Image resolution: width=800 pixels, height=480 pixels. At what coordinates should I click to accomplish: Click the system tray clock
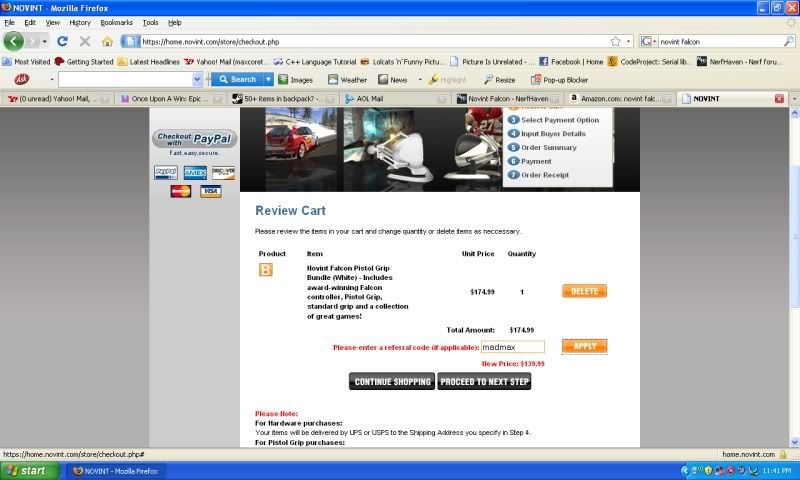(777, 471)
